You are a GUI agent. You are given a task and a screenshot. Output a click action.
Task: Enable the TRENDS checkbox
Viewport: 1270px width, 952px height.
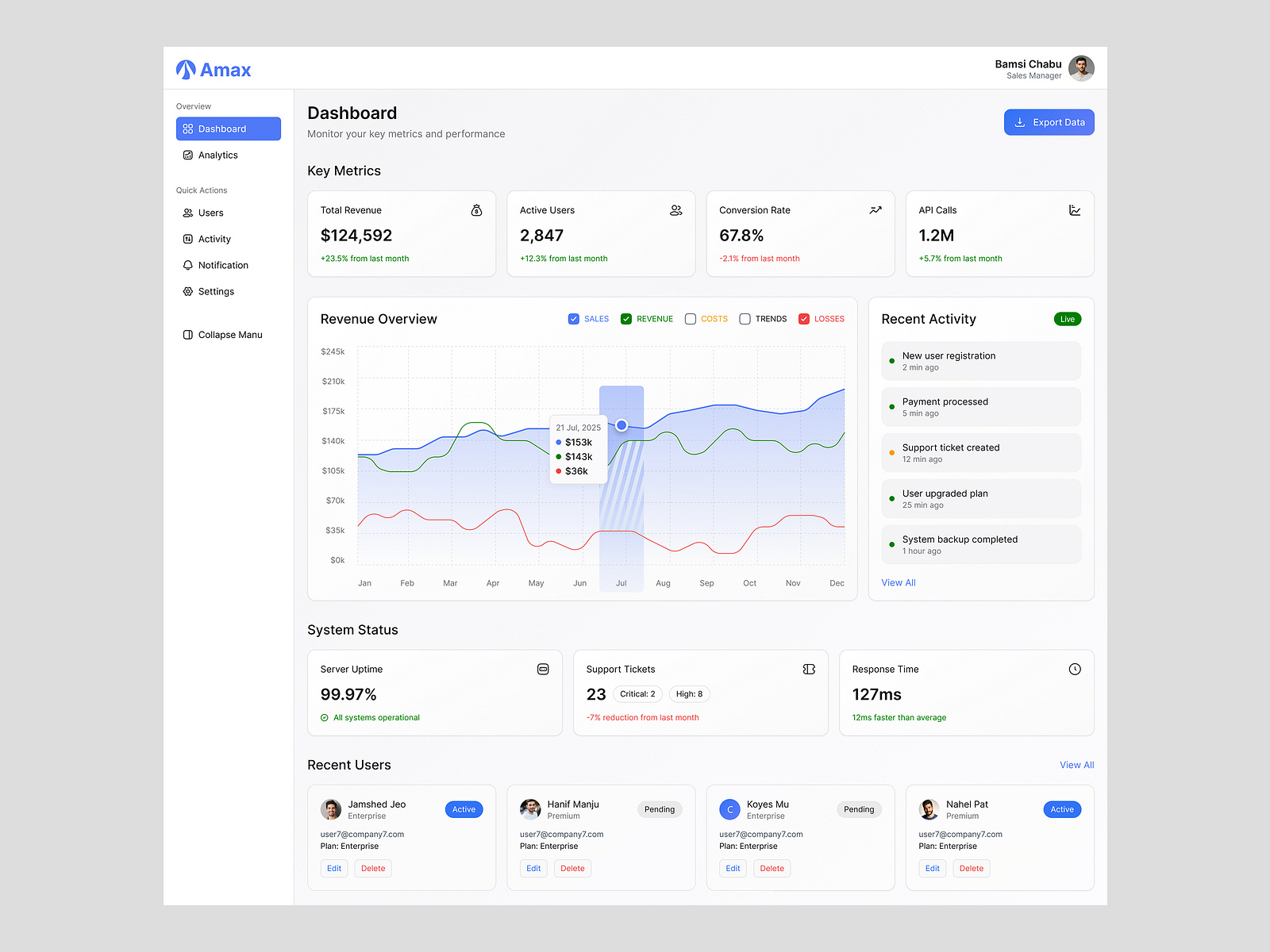745,318
